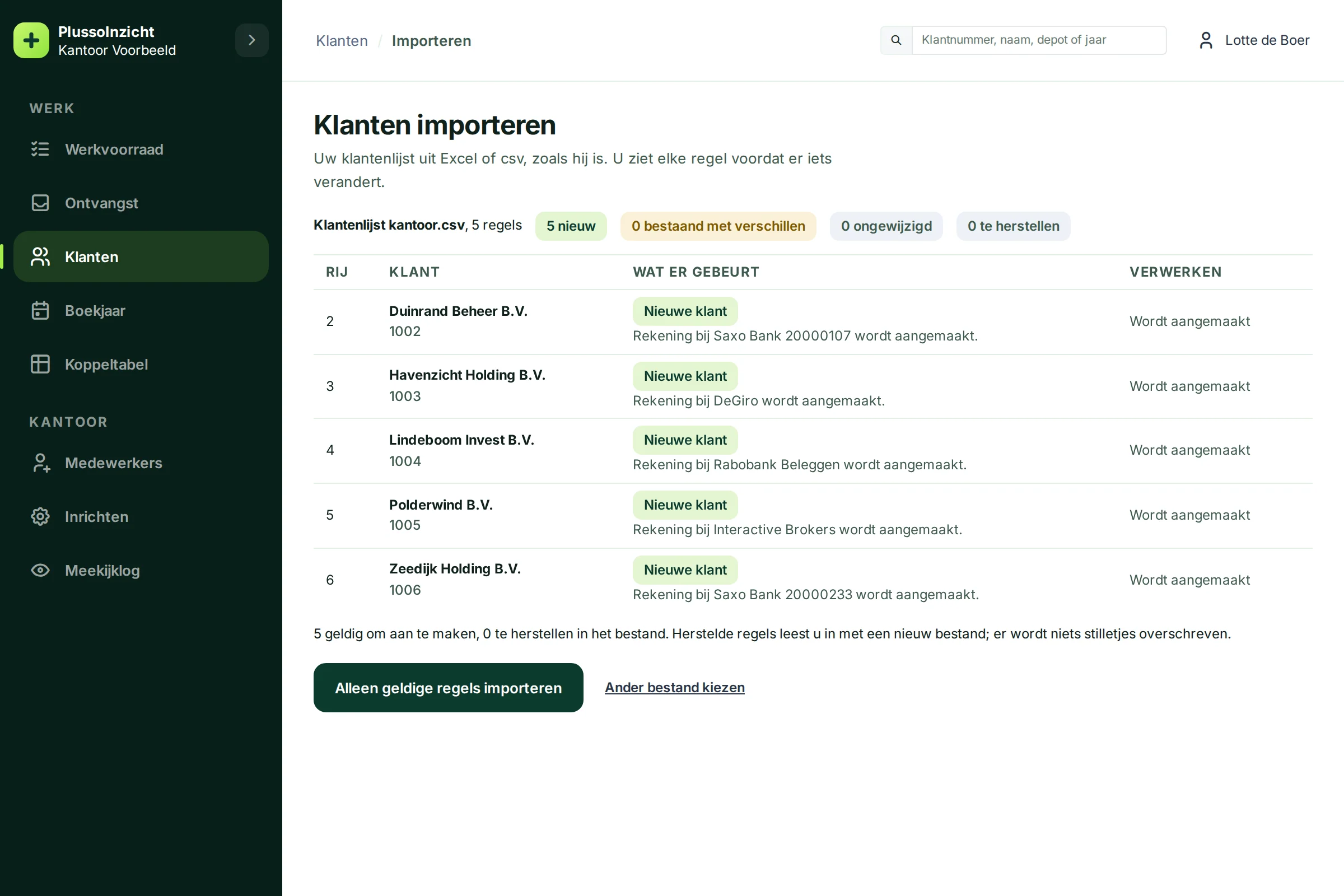Click 'Nieuwe klant' badge for Duinrand Beheer
1344x896 pixels.
685,311
